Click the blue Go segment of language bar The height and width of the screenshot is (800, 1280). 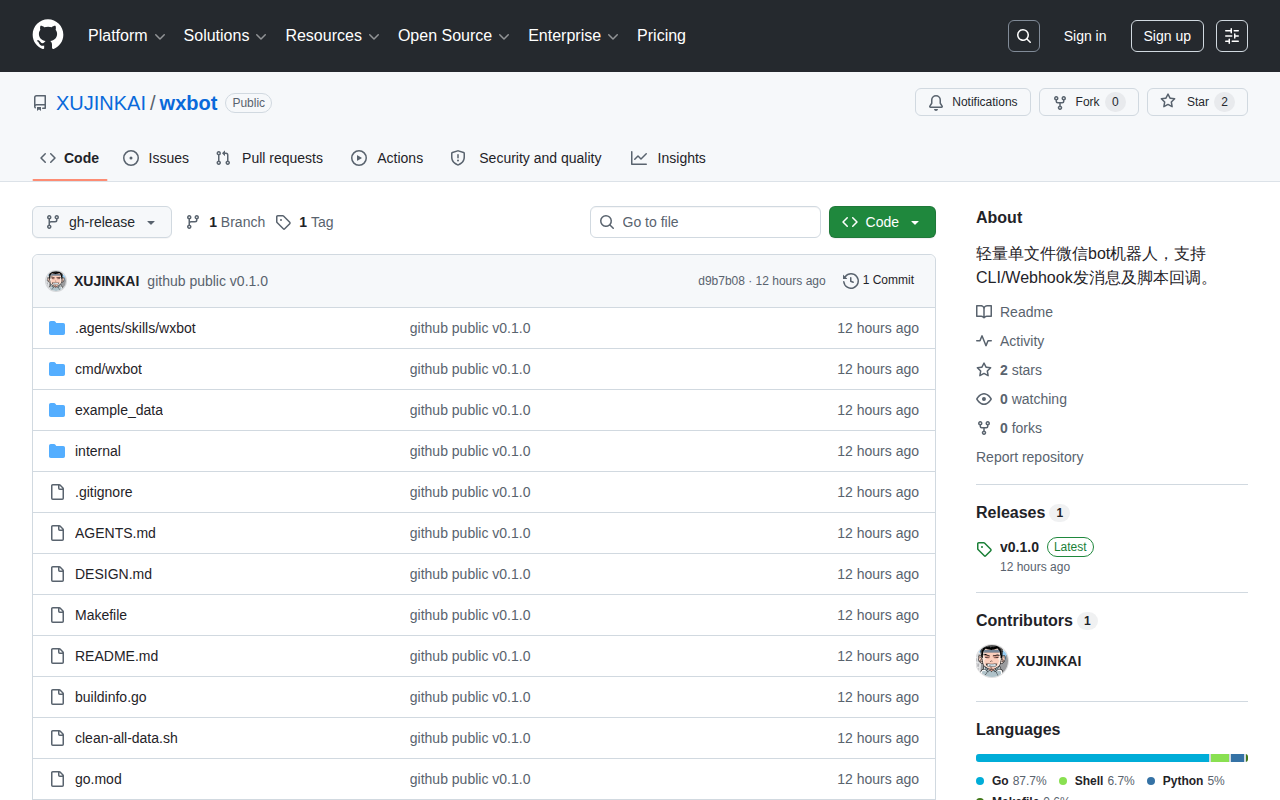pyautogui.click(x=1092, y=758)
